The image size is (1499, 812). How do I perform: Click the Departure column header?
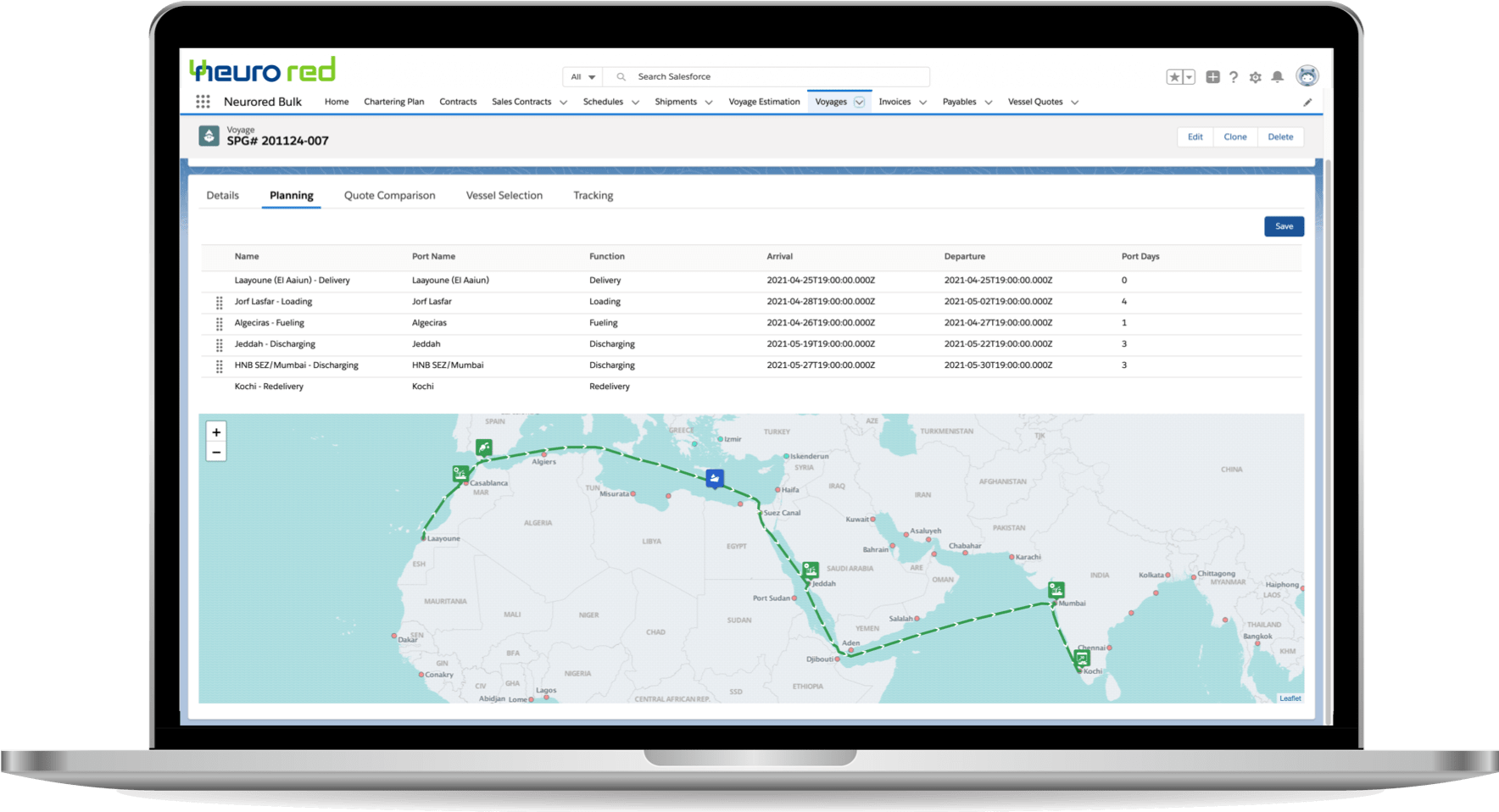tap(965, 256)
